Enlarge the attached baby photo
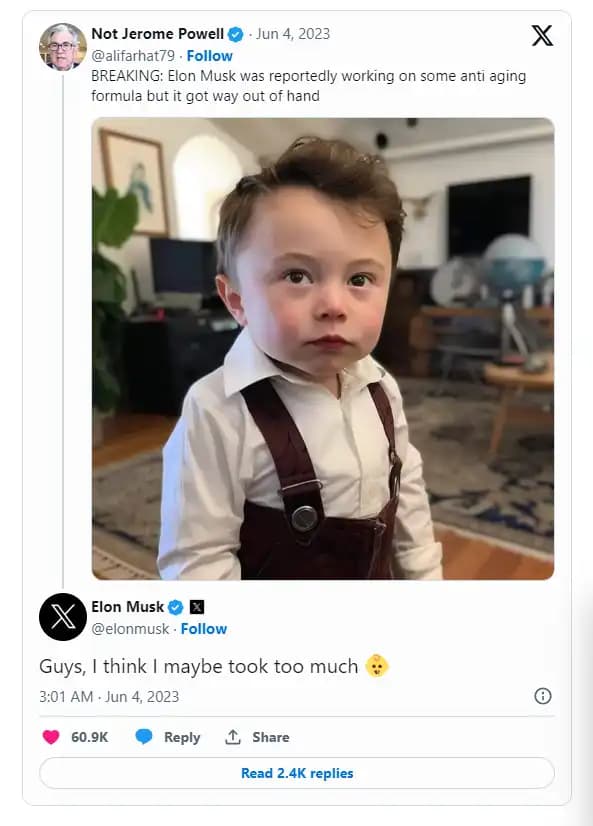Image resolution: width=593 pixels, height=826 pixels. click(323, 349)
